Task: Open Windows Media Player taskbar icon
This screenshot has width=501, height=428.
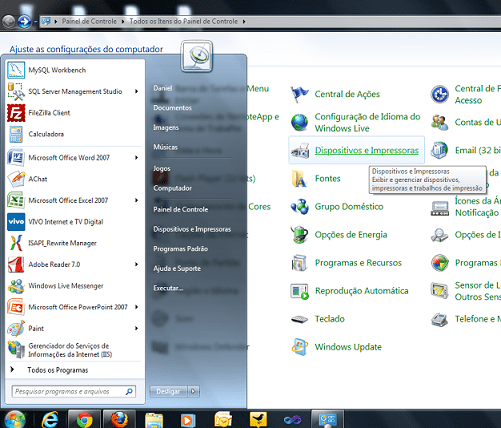Action: [188, 420]
